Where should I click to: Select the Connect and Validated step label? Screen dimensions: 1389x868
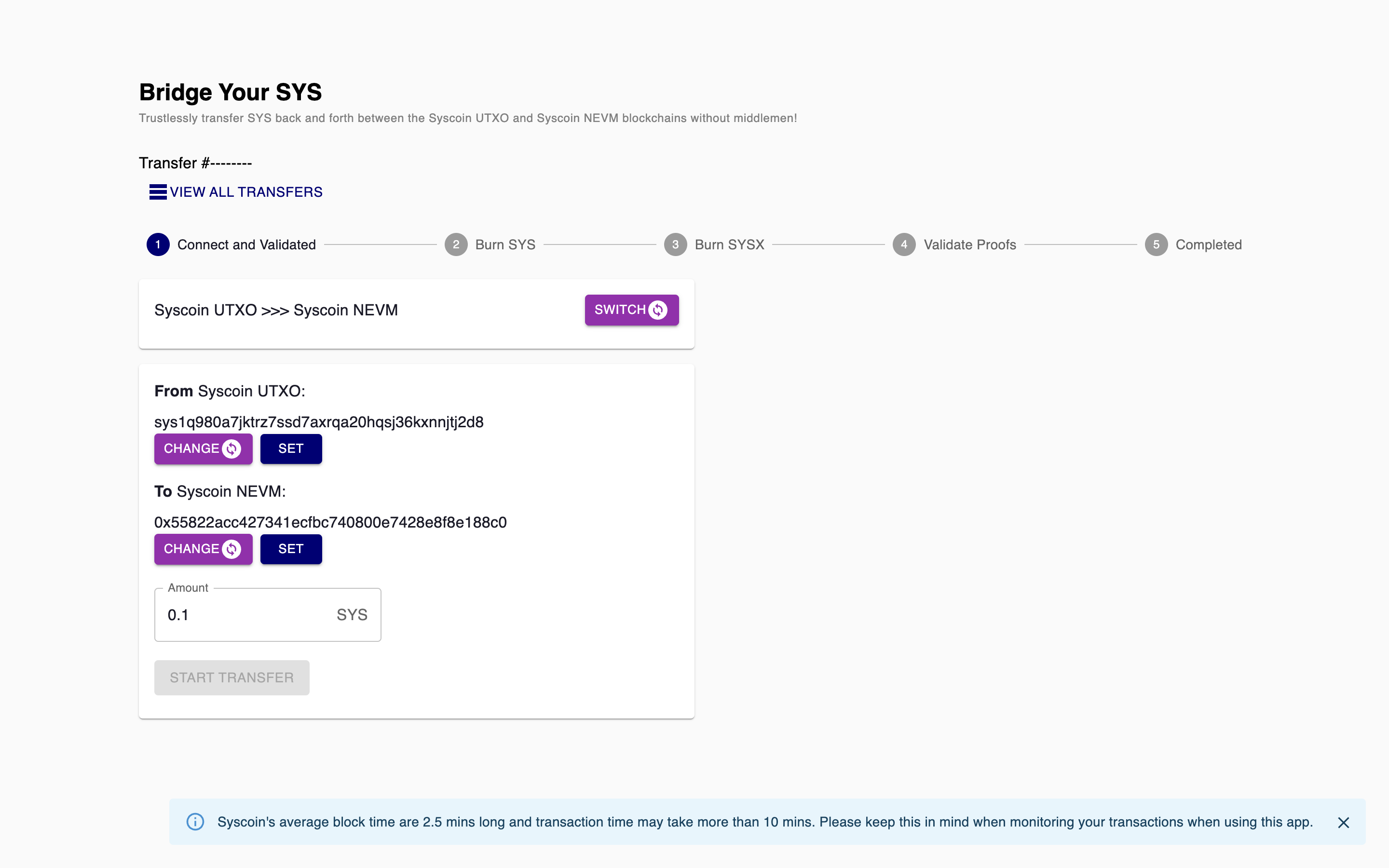pos(246,244)
